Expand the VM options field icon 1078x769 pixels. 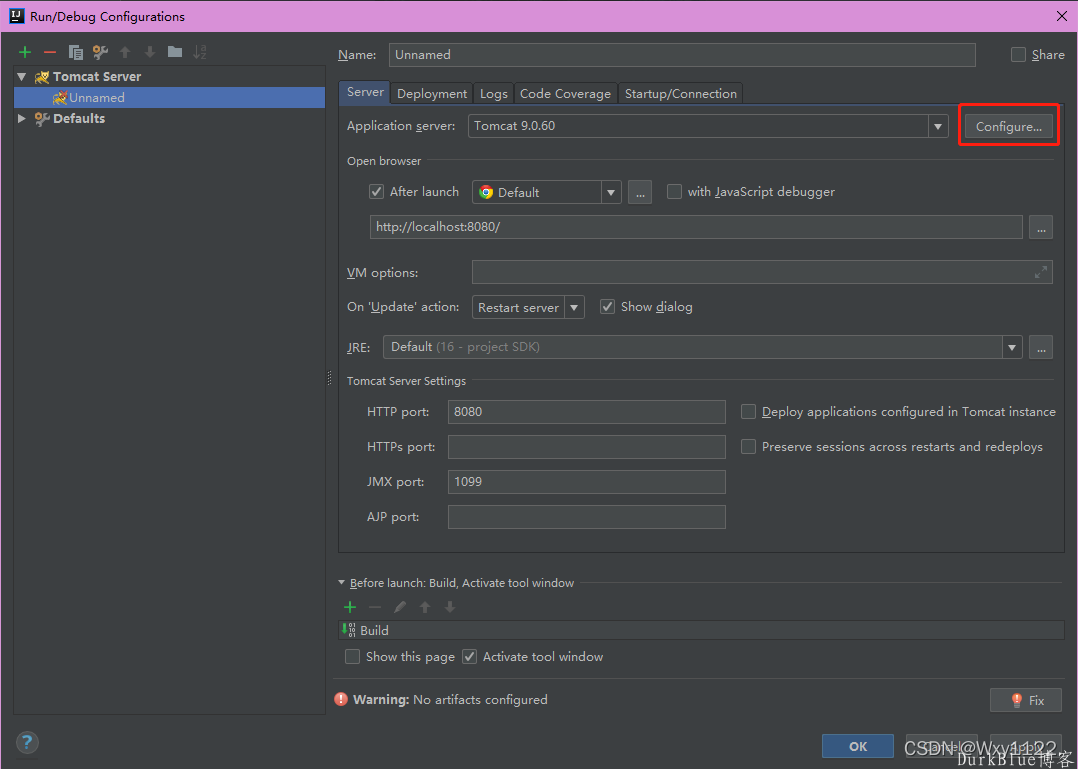[1041, 272]
